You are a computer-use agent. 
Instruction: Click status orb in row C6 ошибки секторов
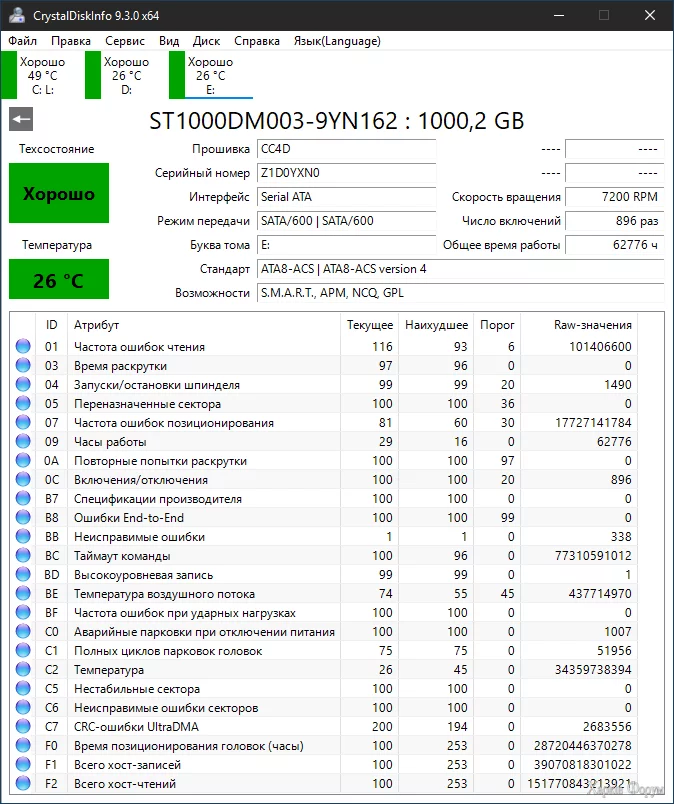[x=23, y=707]
